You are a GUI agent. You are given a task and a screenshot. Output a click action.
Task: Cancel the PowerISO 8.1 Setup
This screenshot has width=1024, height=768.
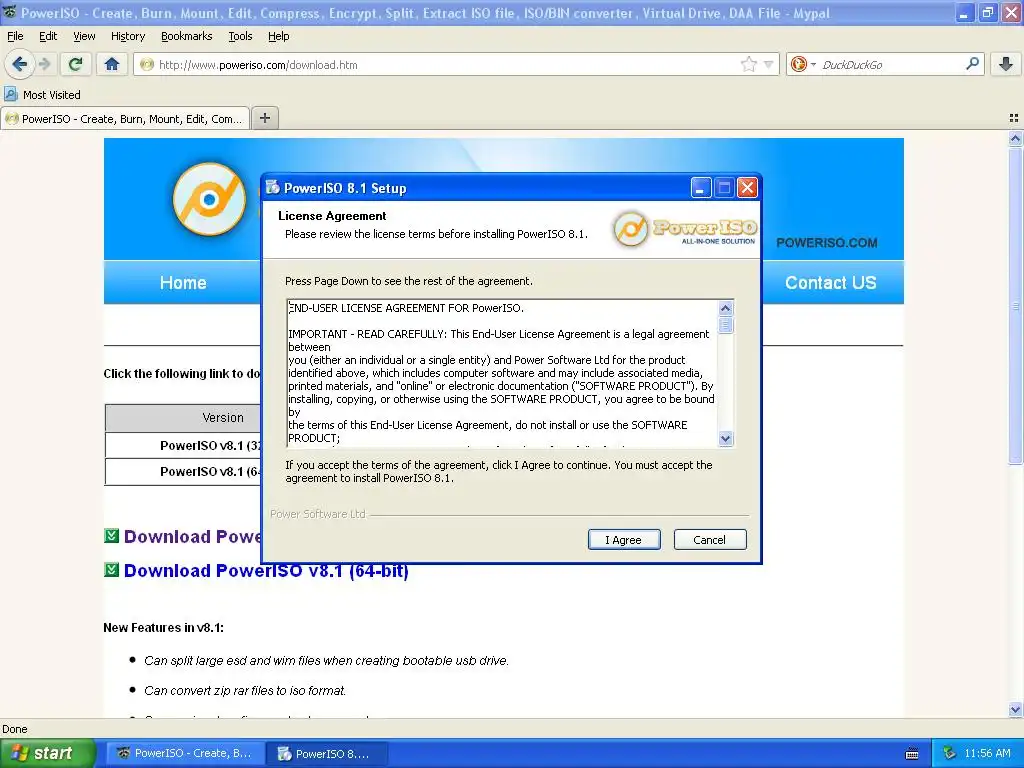pos(709,539)
